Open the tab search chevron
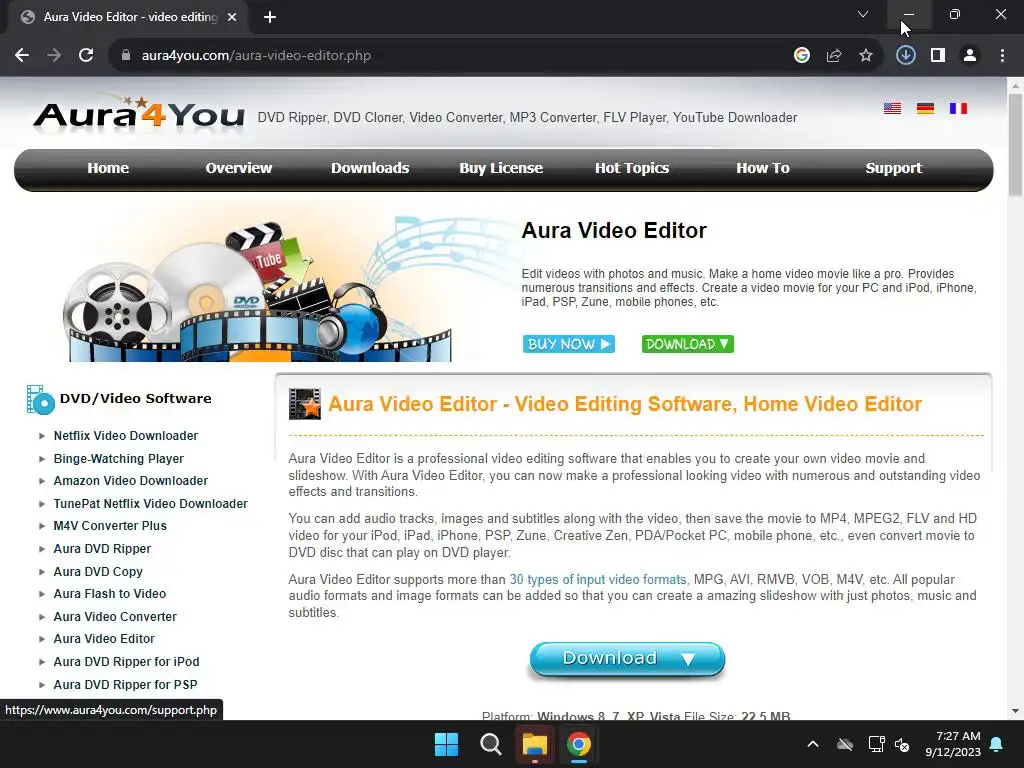Screen dimensions: 1024x768 click(x=863, y=14)
